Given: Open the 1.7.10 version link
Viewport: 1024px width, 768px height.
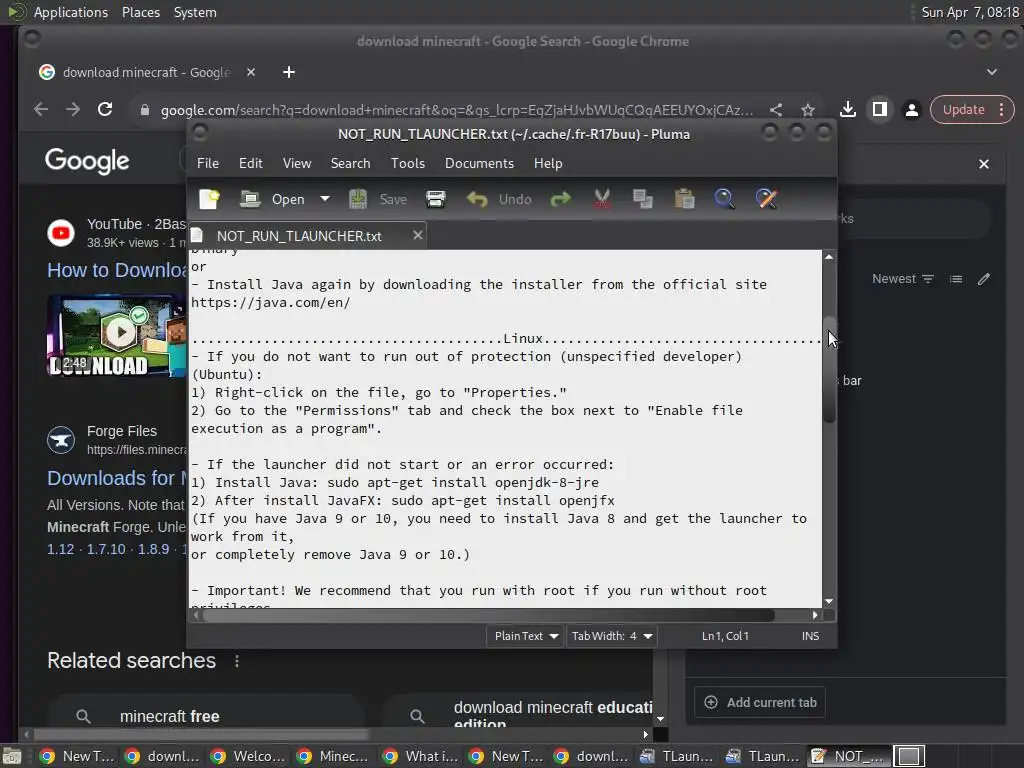Looking at the screenshot, I should [106, 549].
